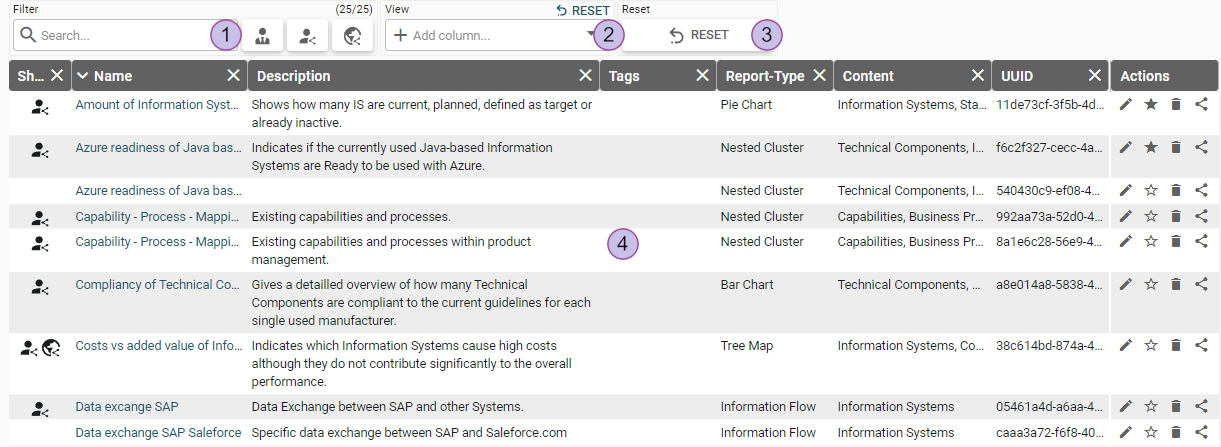The height and width of the screenshot is (447, 1221).
Task: Share the Compliancy of Technical Components report
Action: tap(1201, 285)
